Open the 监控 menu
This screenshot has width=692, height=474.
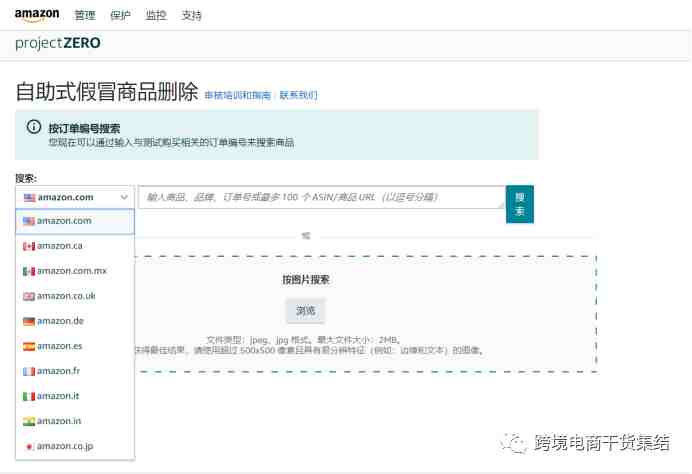coord(156,15)
